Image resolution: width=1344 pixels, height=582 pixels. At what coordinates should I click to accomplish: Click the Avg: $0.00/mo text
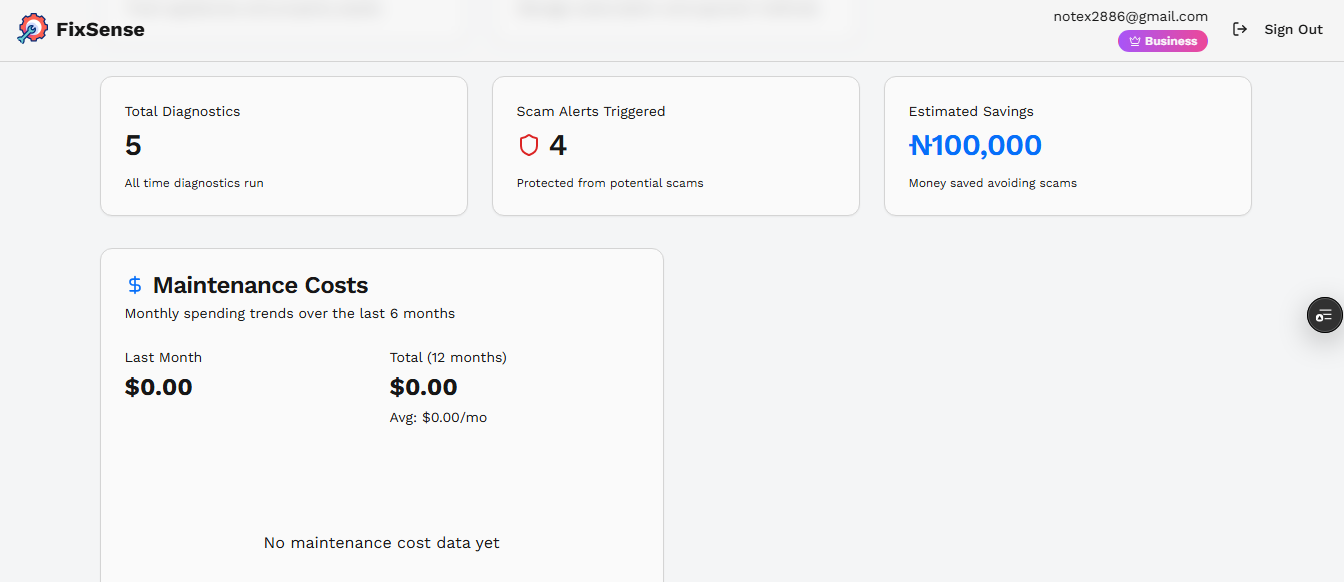click(x=438, y=417)
